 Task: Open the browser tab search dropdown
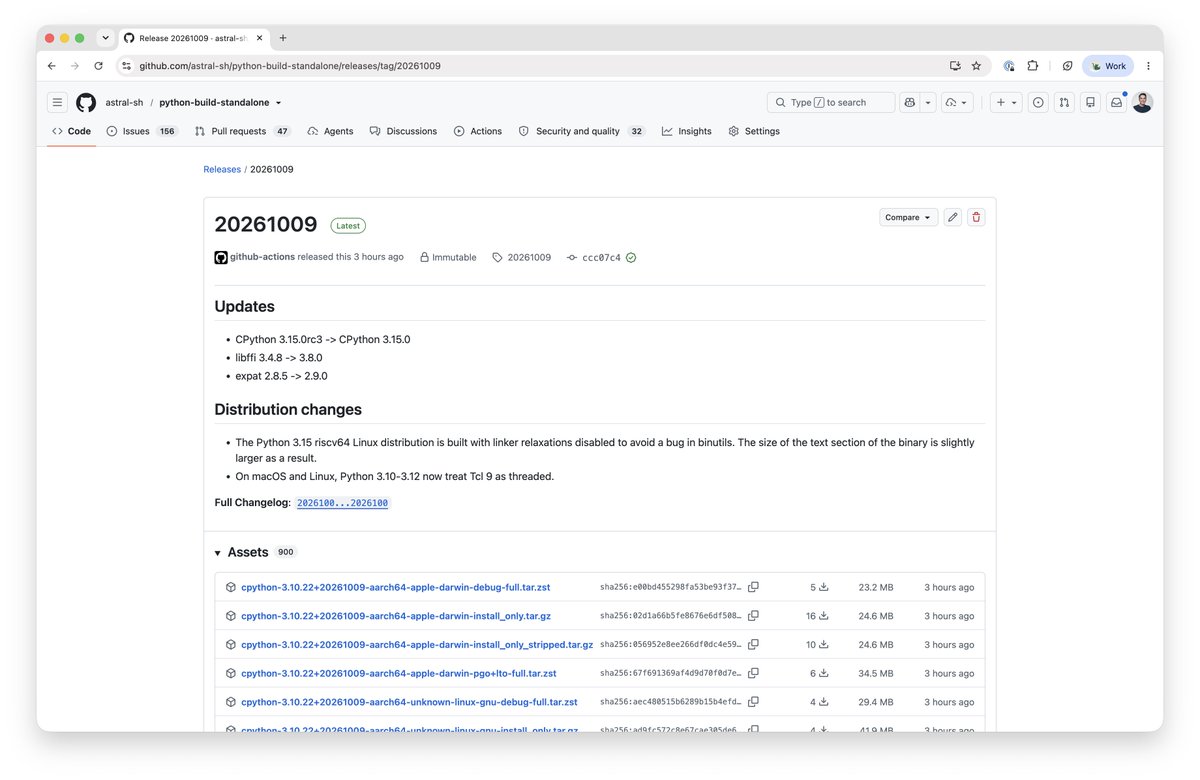click(105, 38)
